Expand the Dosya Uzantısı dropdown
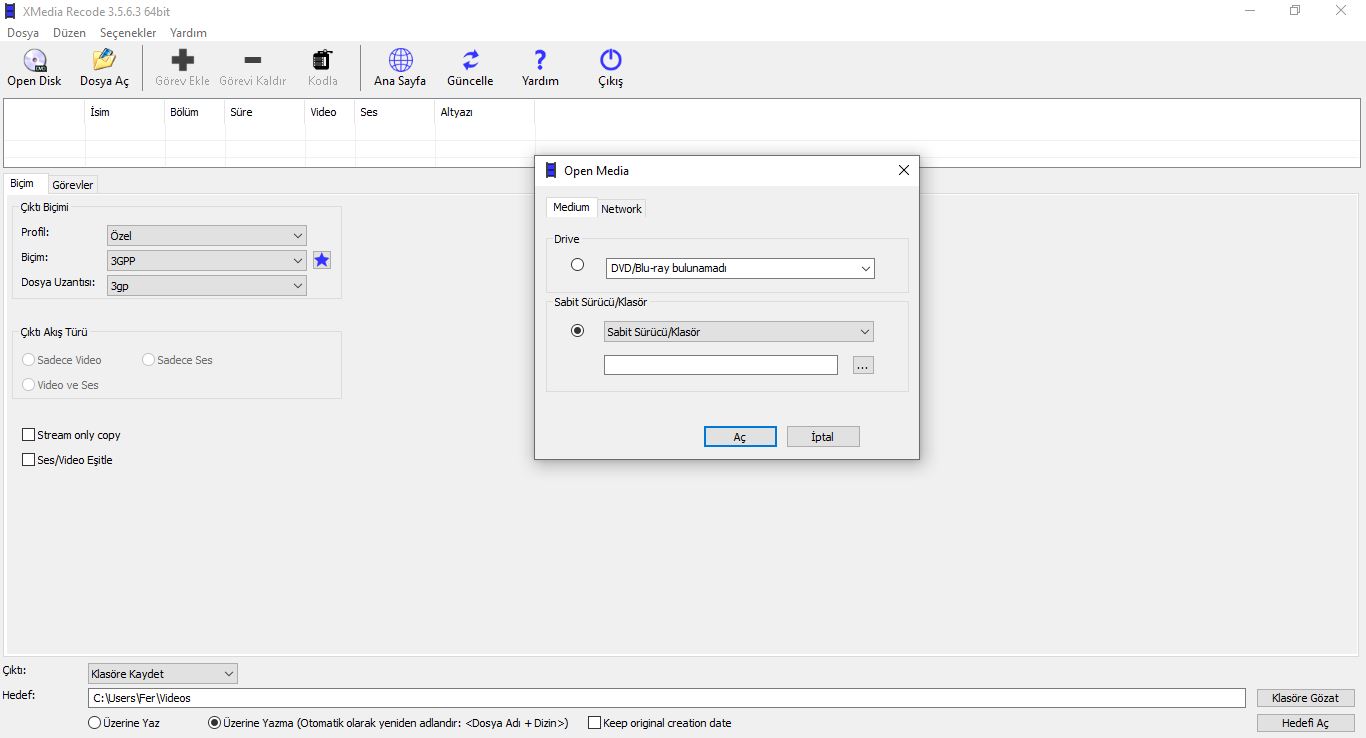 click(x=207, y=285)
